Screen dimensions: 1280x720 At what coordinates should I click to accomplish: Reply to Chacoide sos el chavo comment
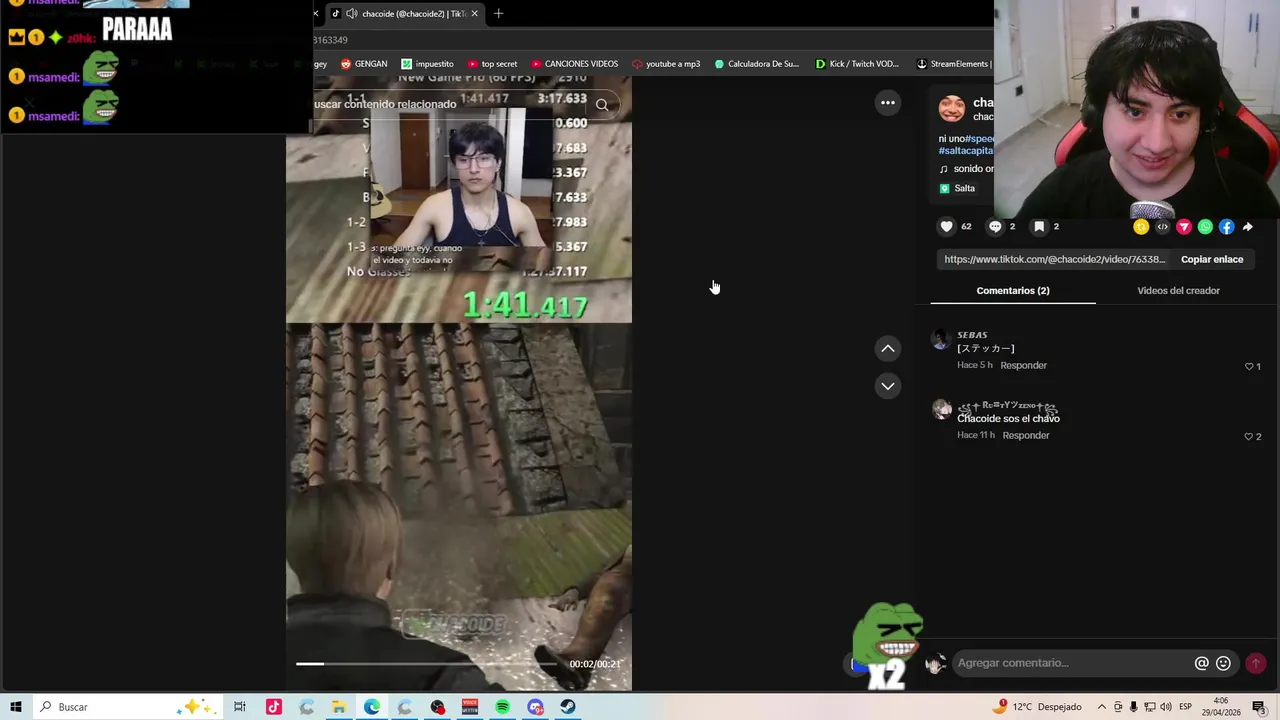click(x=1026, y=435)
